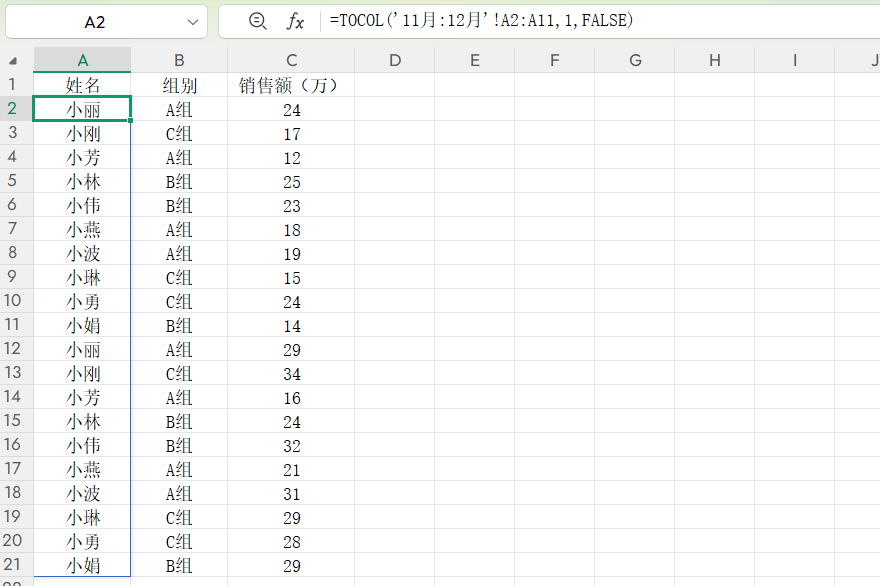Select the row 1 header
The height and width of the screenshot is (586, 880).
click(13, 85)
